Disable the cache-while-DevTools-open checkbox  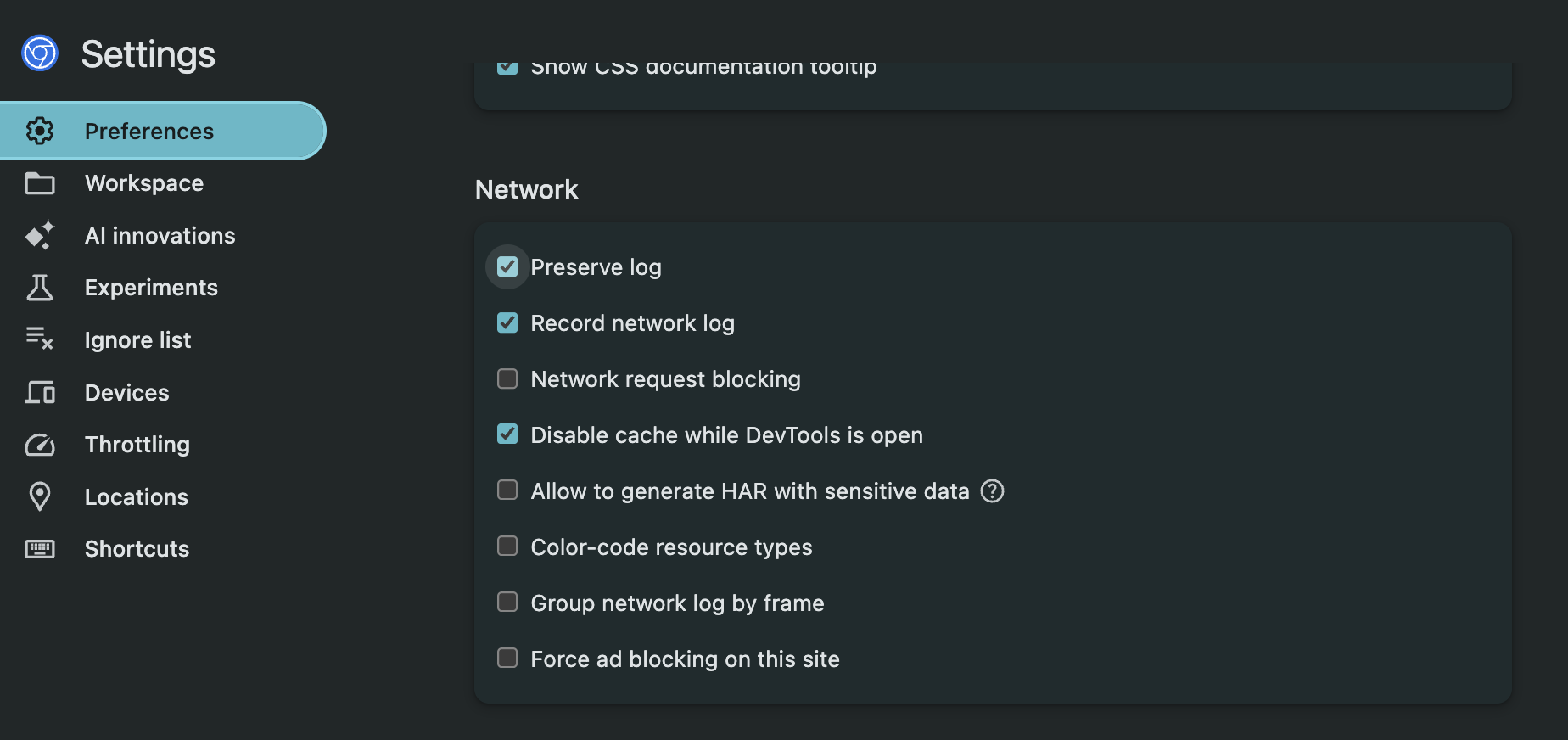pos(507,434)
